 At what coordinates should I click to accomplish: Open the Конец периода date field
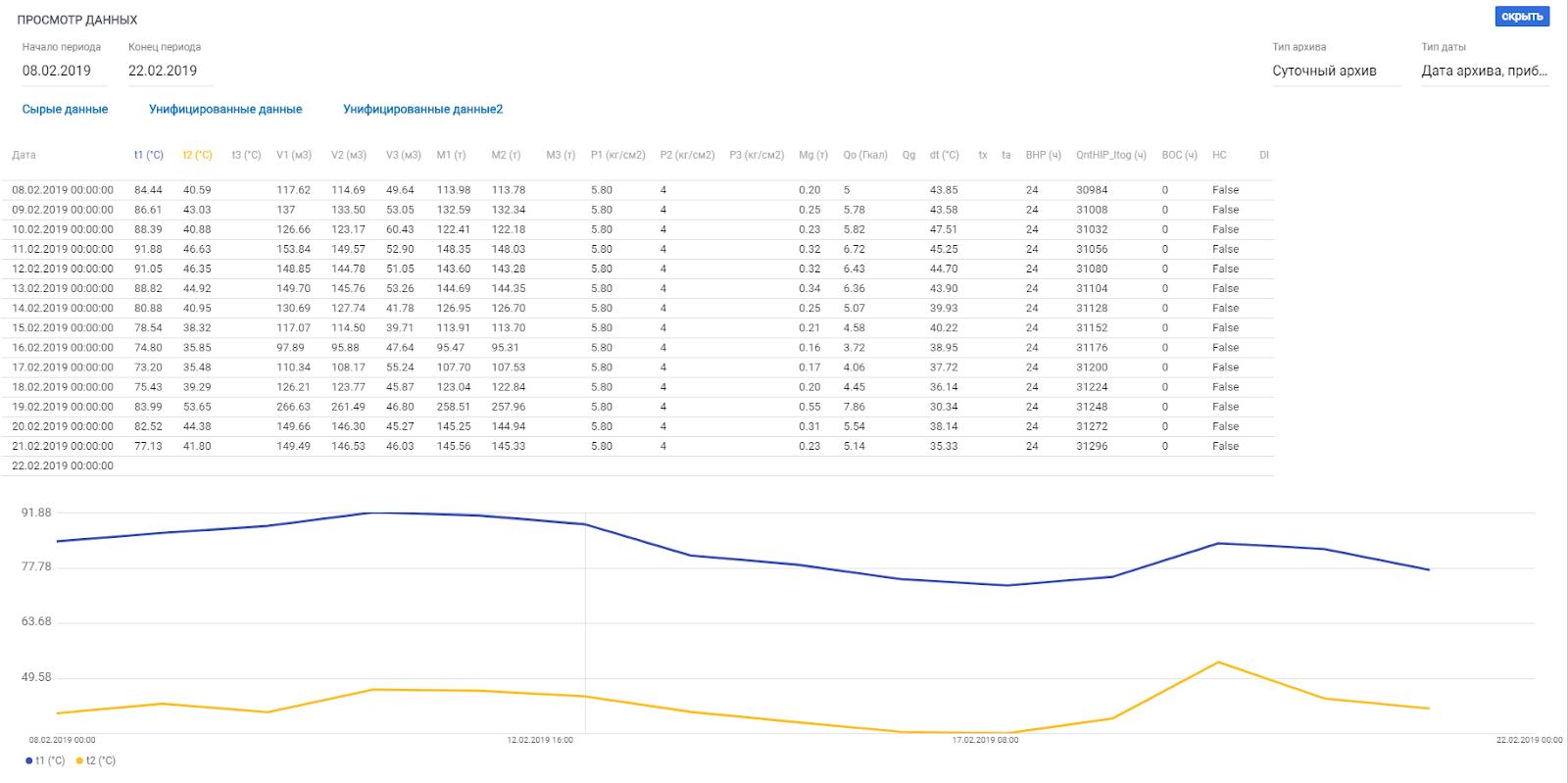tap(171, 71)
